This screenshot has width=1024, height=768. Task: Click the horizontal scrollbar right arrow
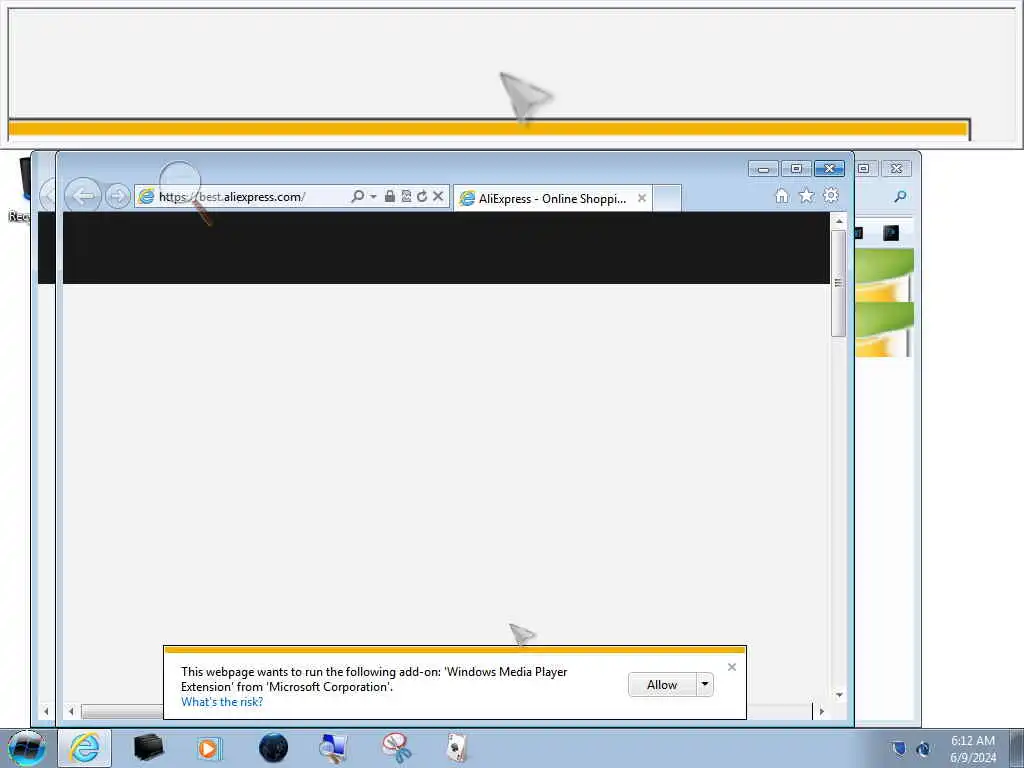click(x=822, y=711)
